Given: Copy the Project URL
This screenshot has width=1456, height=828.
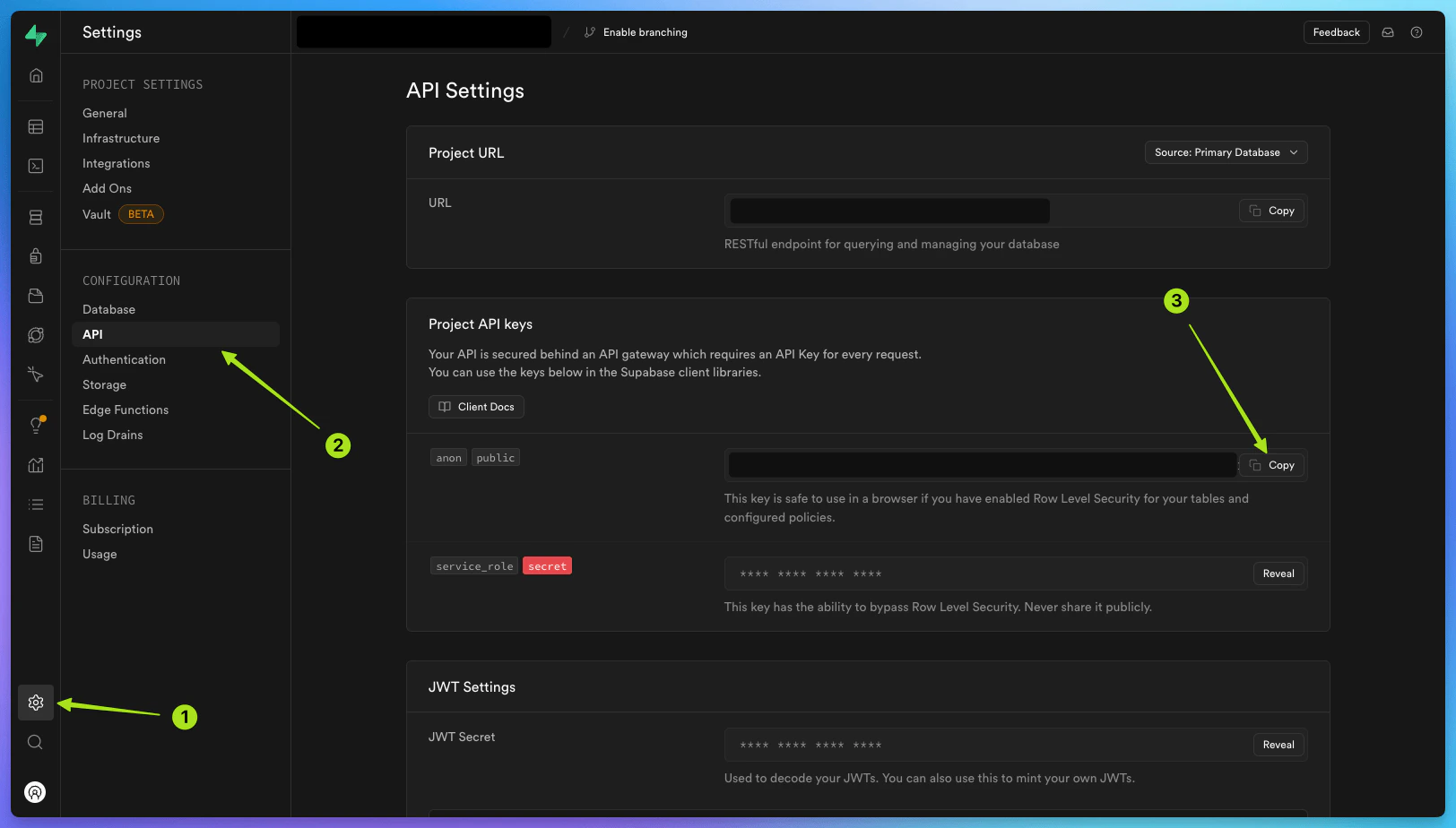Looking at the screenshot, I should click(x=1271, y=210).
